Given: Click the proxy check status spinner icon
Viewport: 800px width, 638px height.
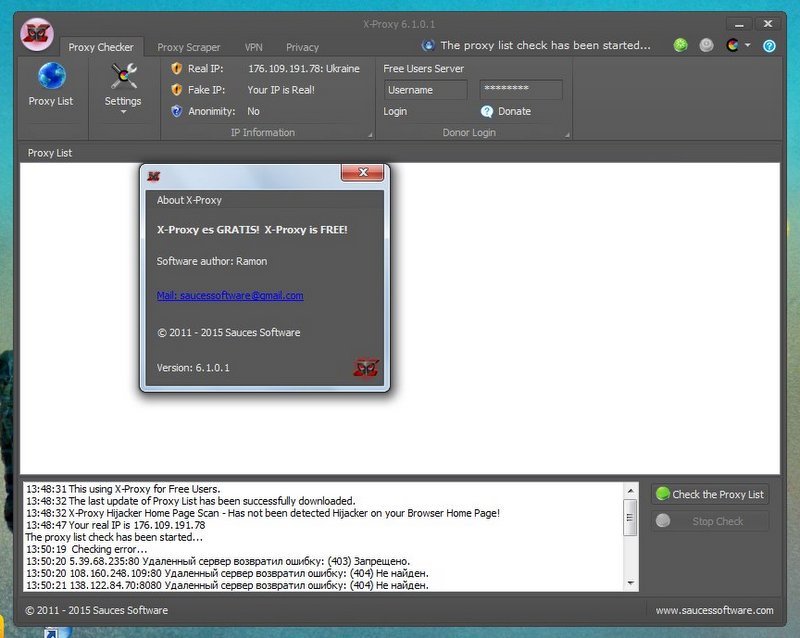Looking at the screenshot, I should tap(428, 45).
